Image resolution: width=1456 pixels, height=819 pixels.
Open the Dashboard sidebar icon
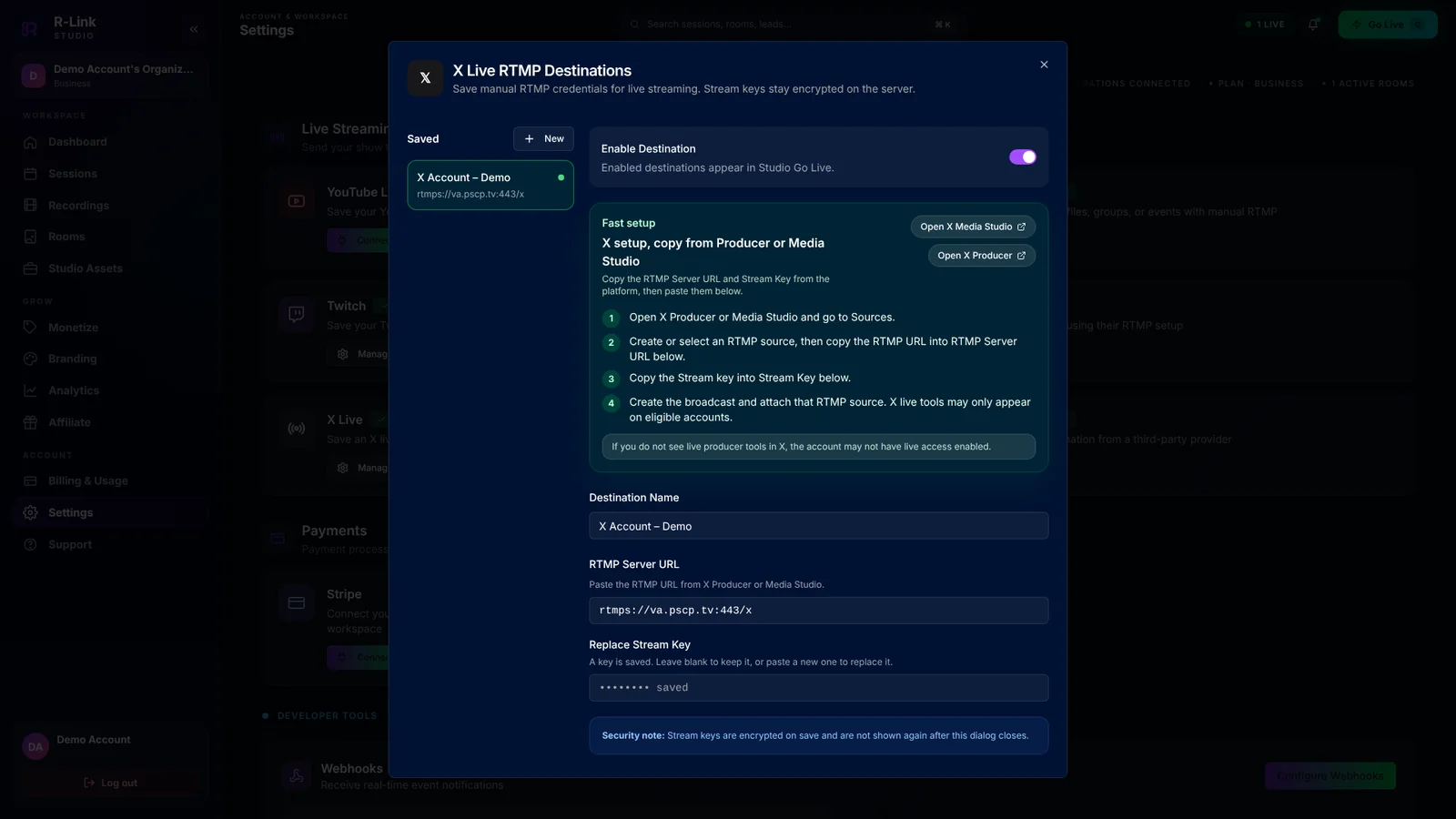pyautogui.click(x=30, y=142)
